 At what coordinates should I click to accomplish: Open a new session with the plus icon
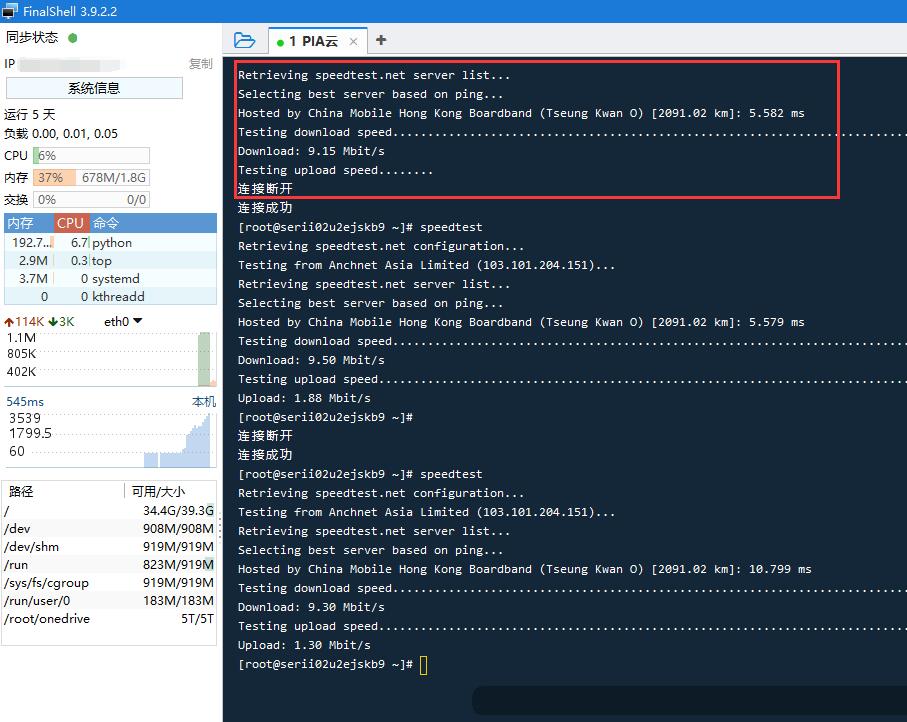380,41
